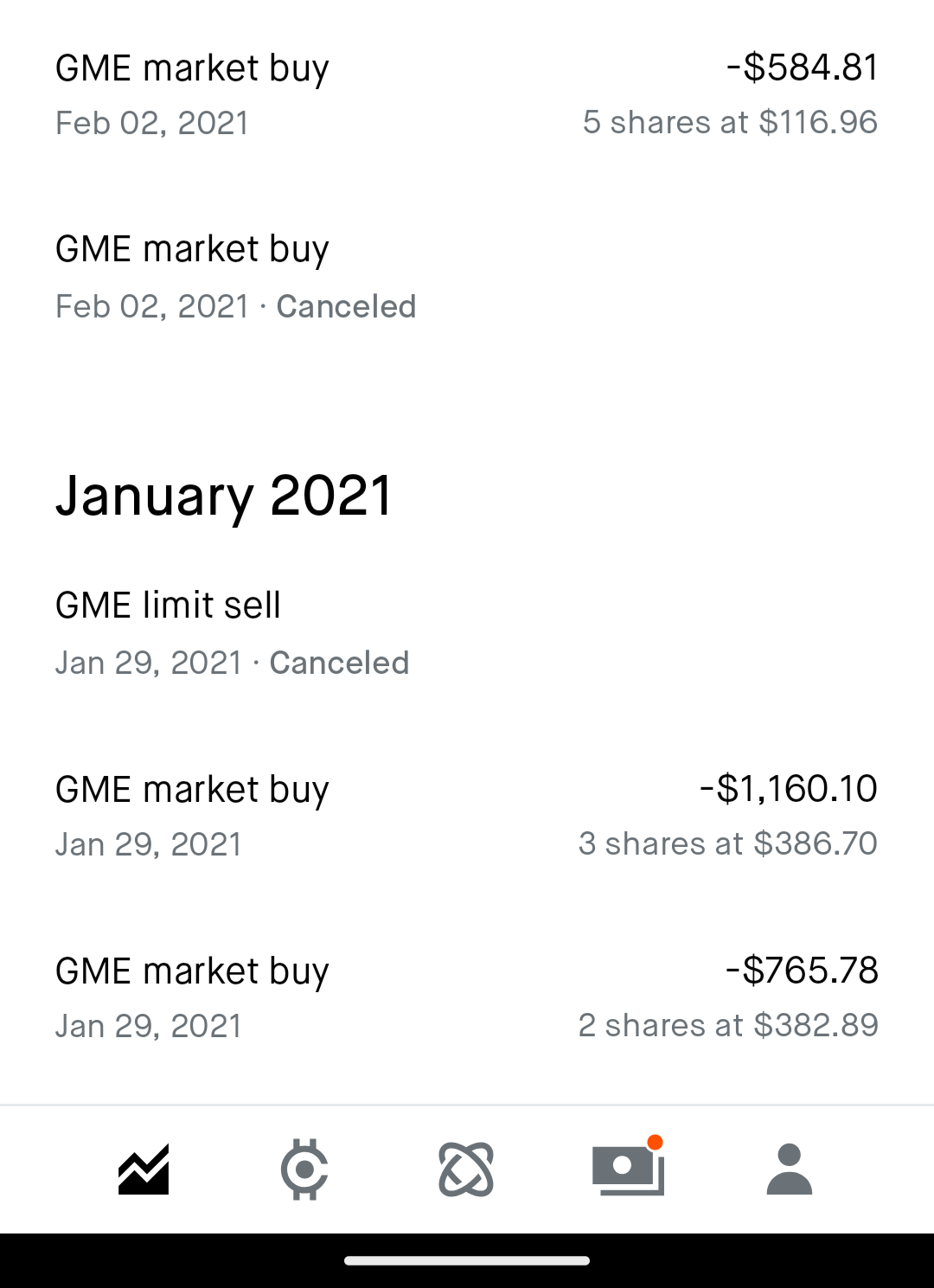Open the browse planet icon tab
Image resolution: width=934 pixels, height=1288 pixels.
click(466, 1169)
